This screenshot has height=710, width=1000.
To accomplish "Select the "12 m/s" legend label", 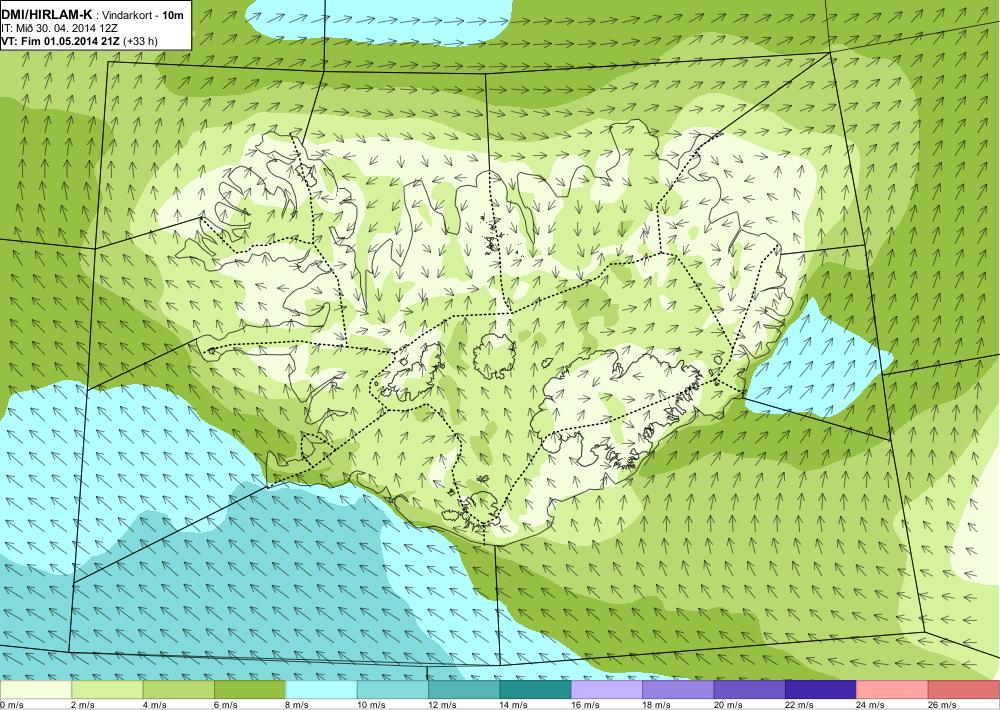I will pos(443,705).
